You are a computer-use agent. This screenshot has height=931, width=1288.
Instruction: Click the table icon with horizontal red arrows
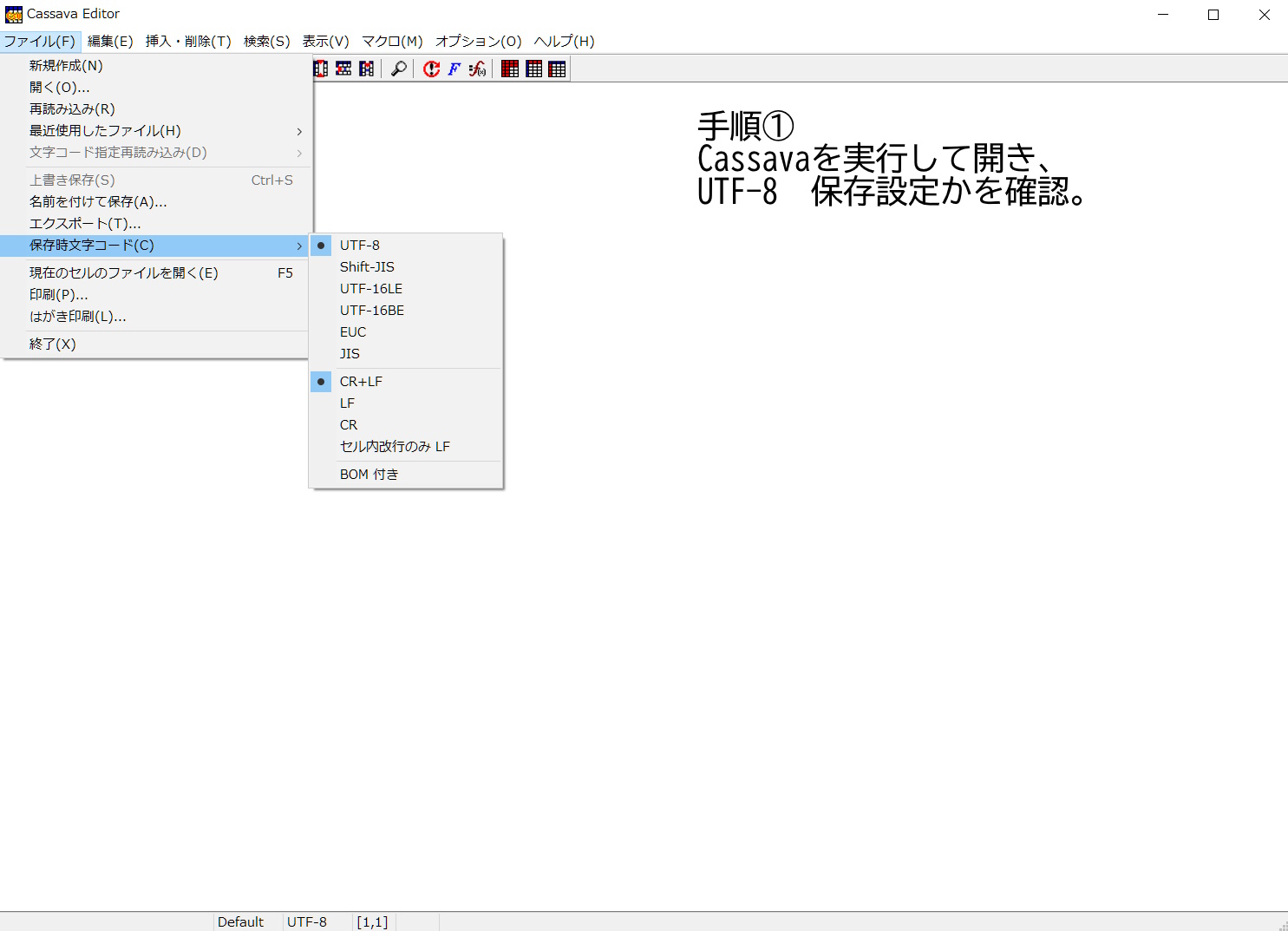[x=343, y=69]
